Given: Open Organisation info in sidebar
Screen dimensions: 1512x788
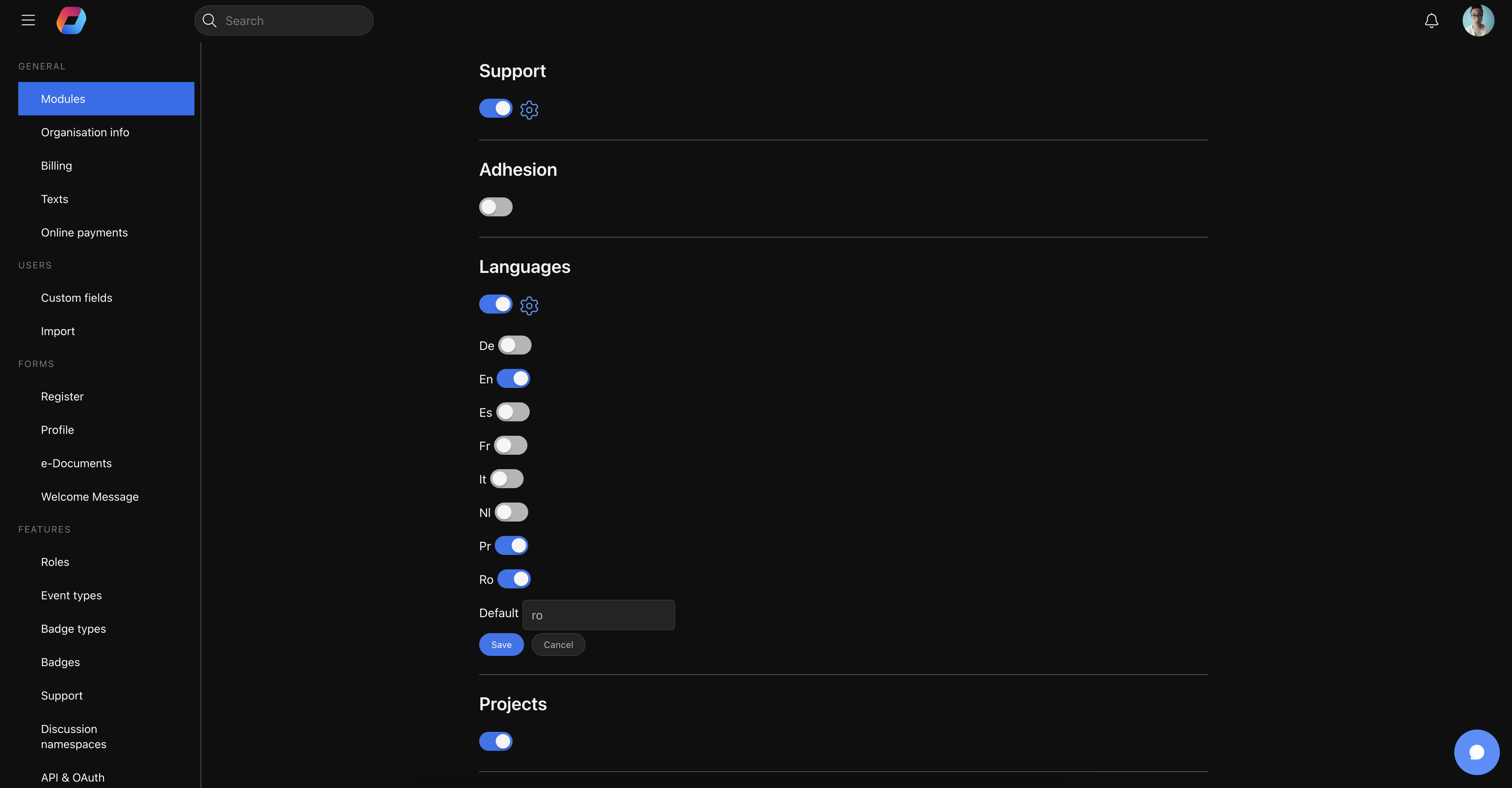Looking at the screenshot, I should pyautogui.click(x=85, y=132).
